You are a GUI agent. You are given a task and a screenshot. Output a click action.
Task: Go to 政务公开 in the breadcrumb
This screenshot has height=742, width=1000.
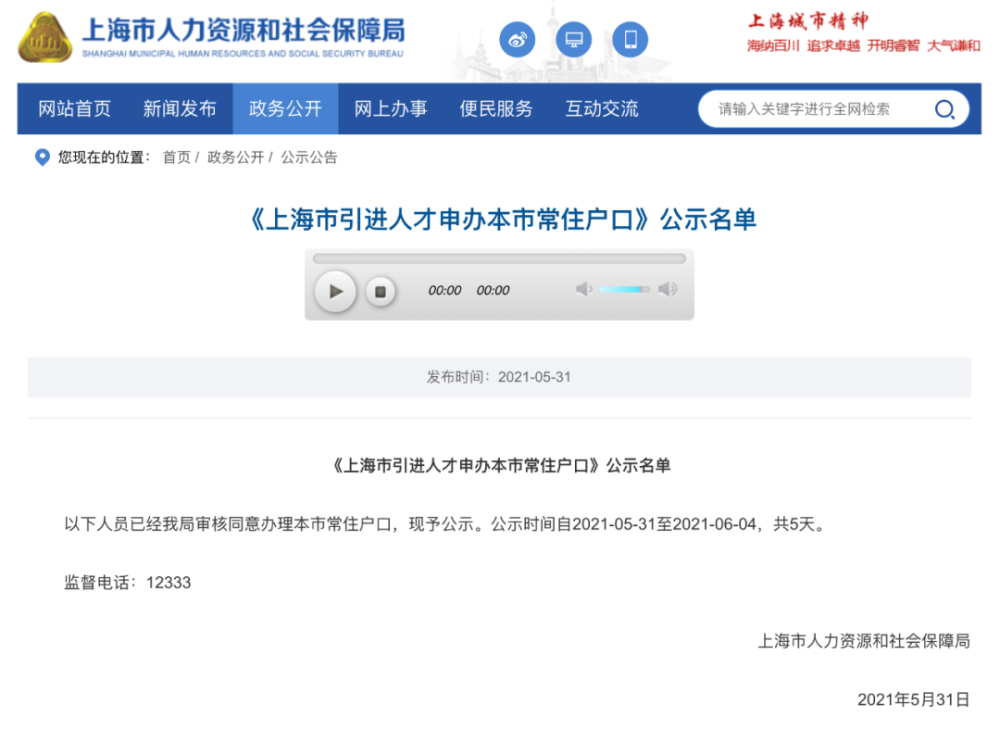(235, 157)
